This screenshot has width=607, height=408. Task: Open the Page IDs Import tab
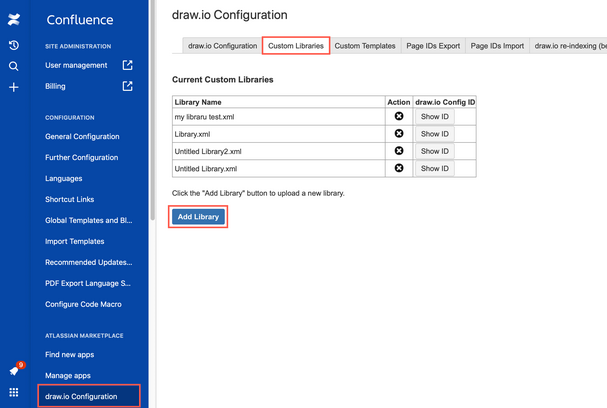pos(497,46)
